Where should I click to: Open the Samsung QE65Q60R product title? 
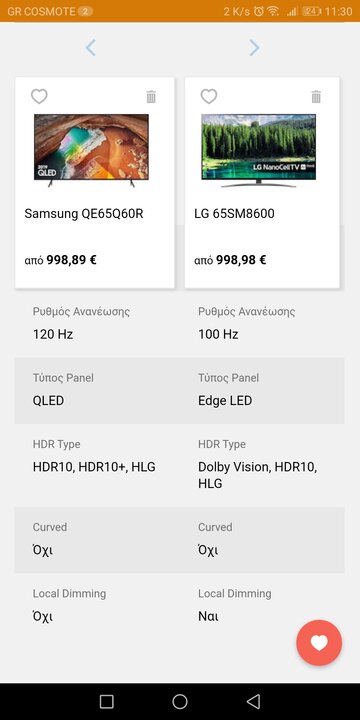pos(84,214)
